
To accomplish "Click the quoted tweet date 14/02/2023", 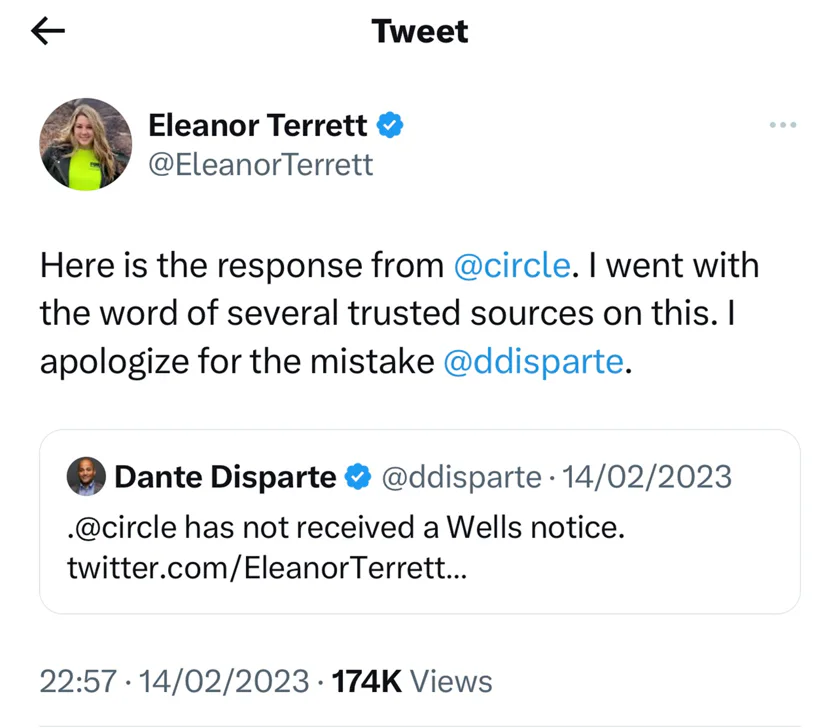I will coord(647,477).
